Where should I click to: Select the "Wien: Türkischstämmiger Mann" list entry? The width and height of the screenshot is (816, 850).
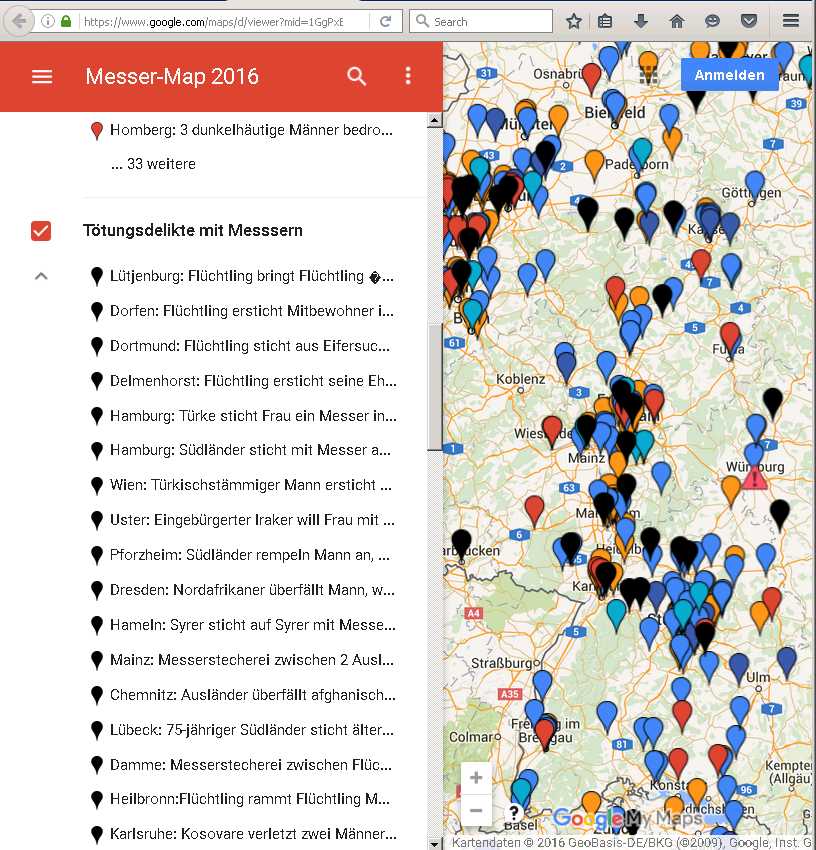251,486
